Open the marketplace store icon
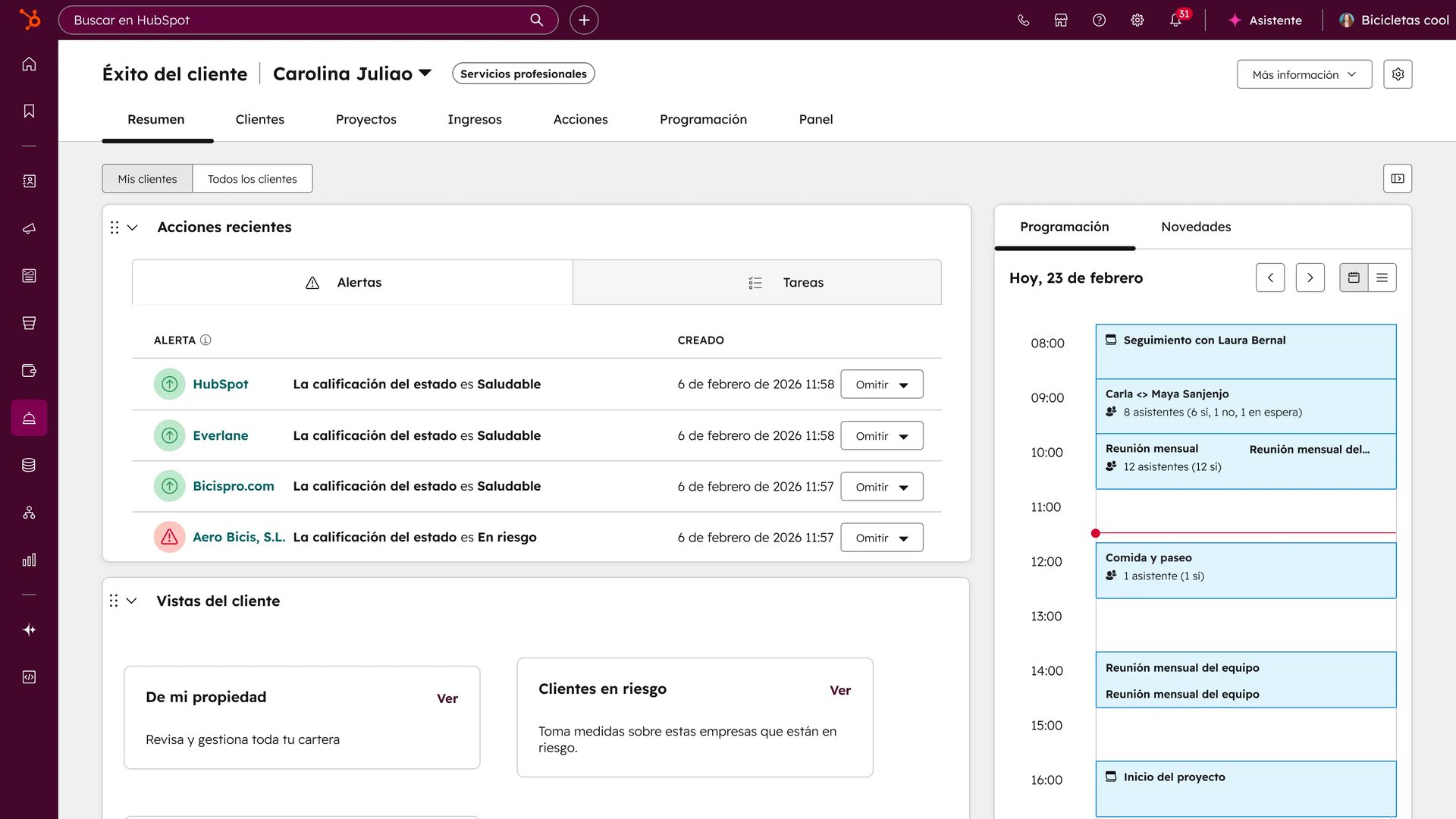 [1061, 20]
